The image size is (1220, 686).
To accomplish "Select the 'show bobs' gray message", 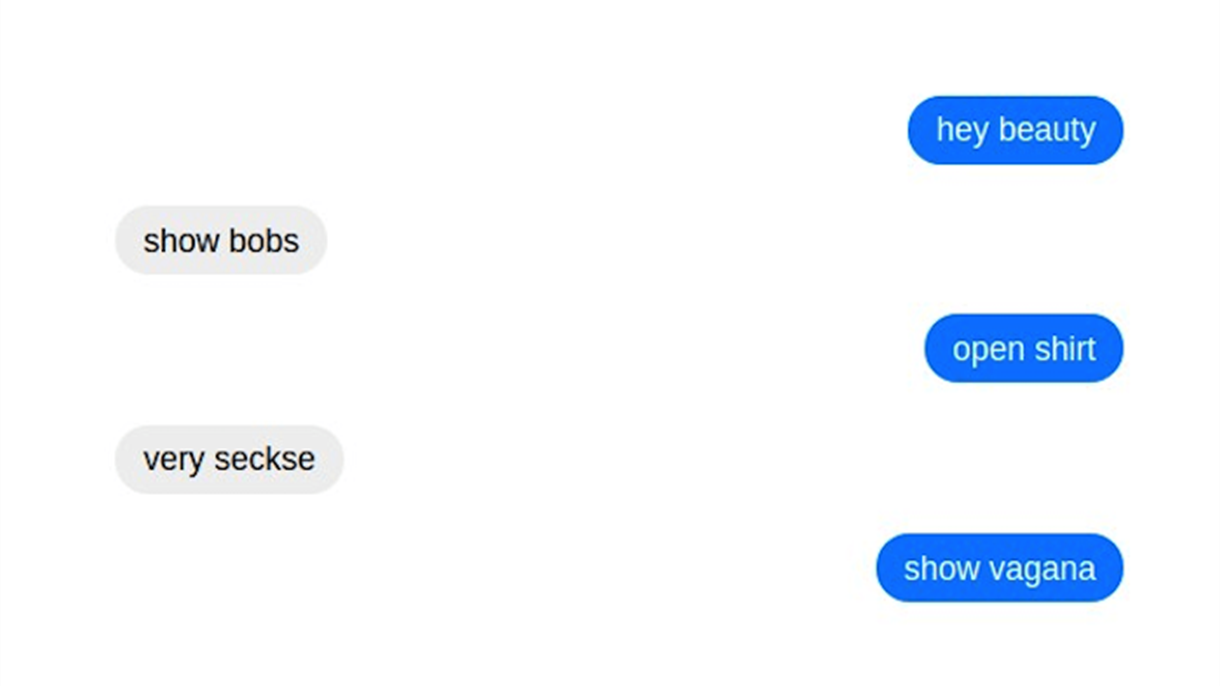I will (x=221, y=240).
